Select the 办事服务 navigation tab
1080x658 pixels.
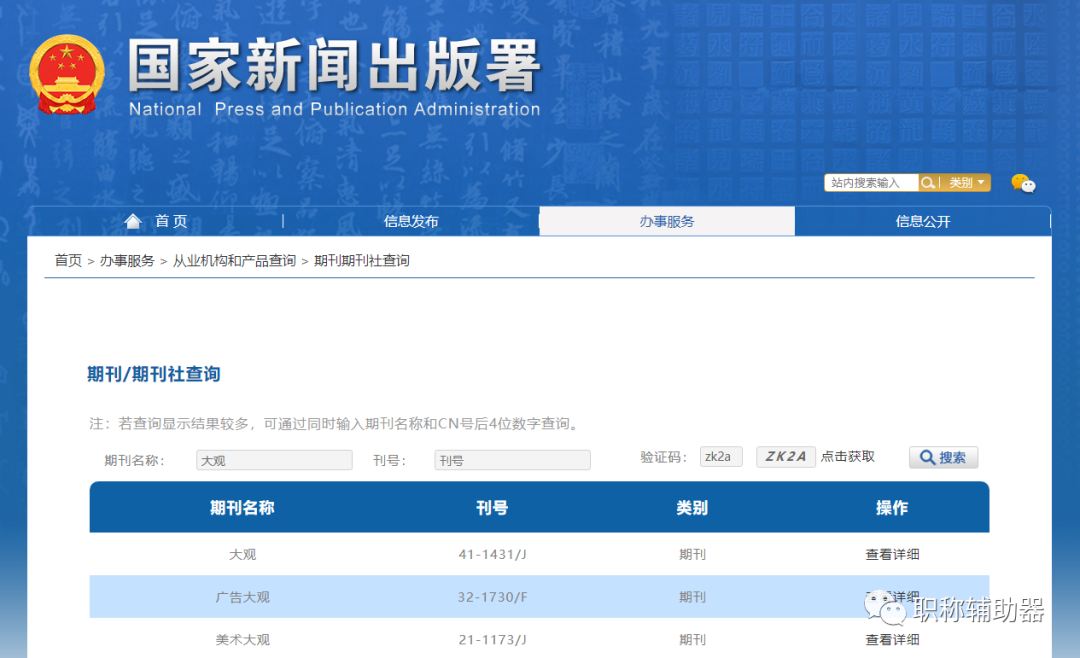pos(667,221)
